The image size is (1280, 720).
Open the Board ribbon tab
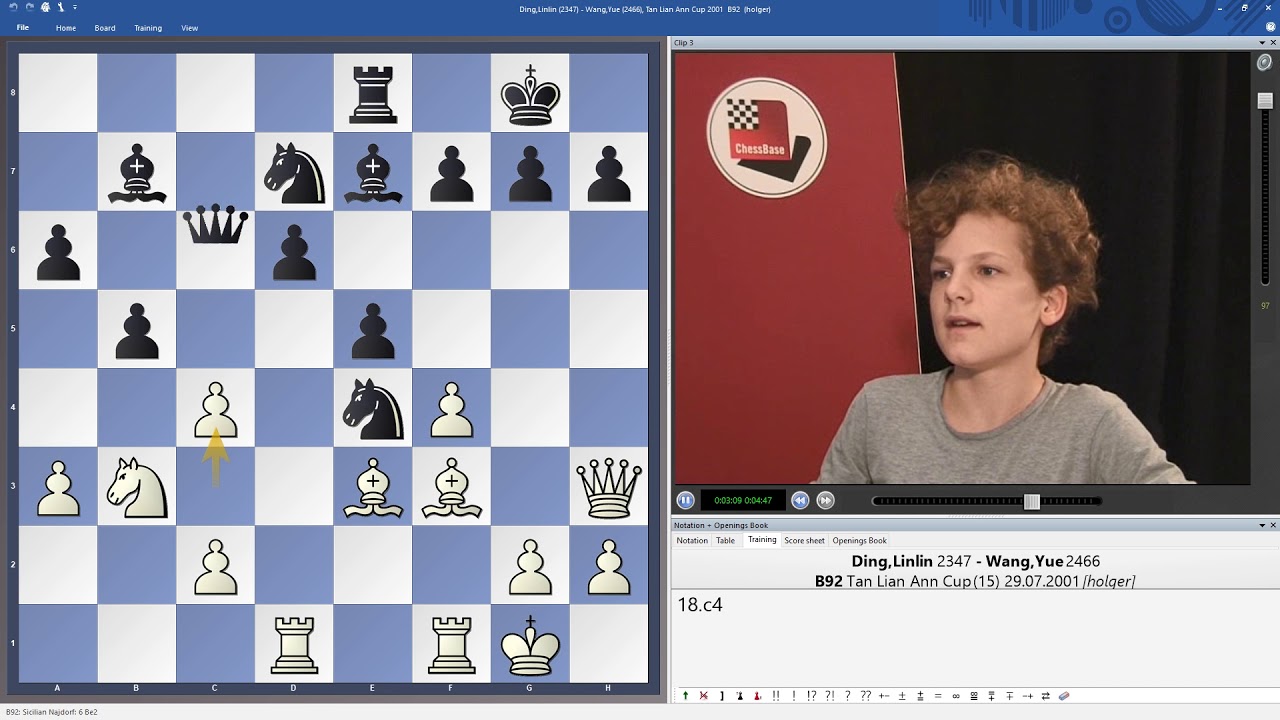(105, 28)
